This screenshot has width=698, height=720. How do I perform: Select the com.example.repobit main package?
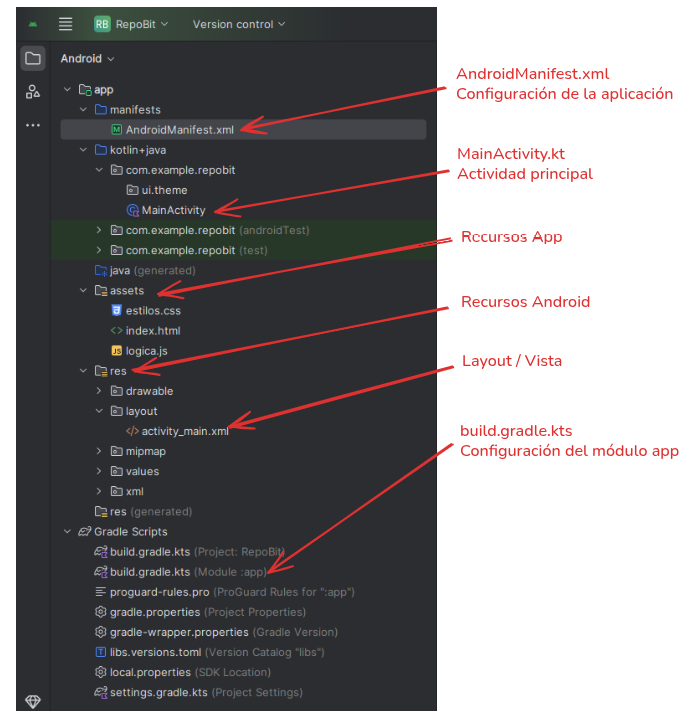pos(180,170)
